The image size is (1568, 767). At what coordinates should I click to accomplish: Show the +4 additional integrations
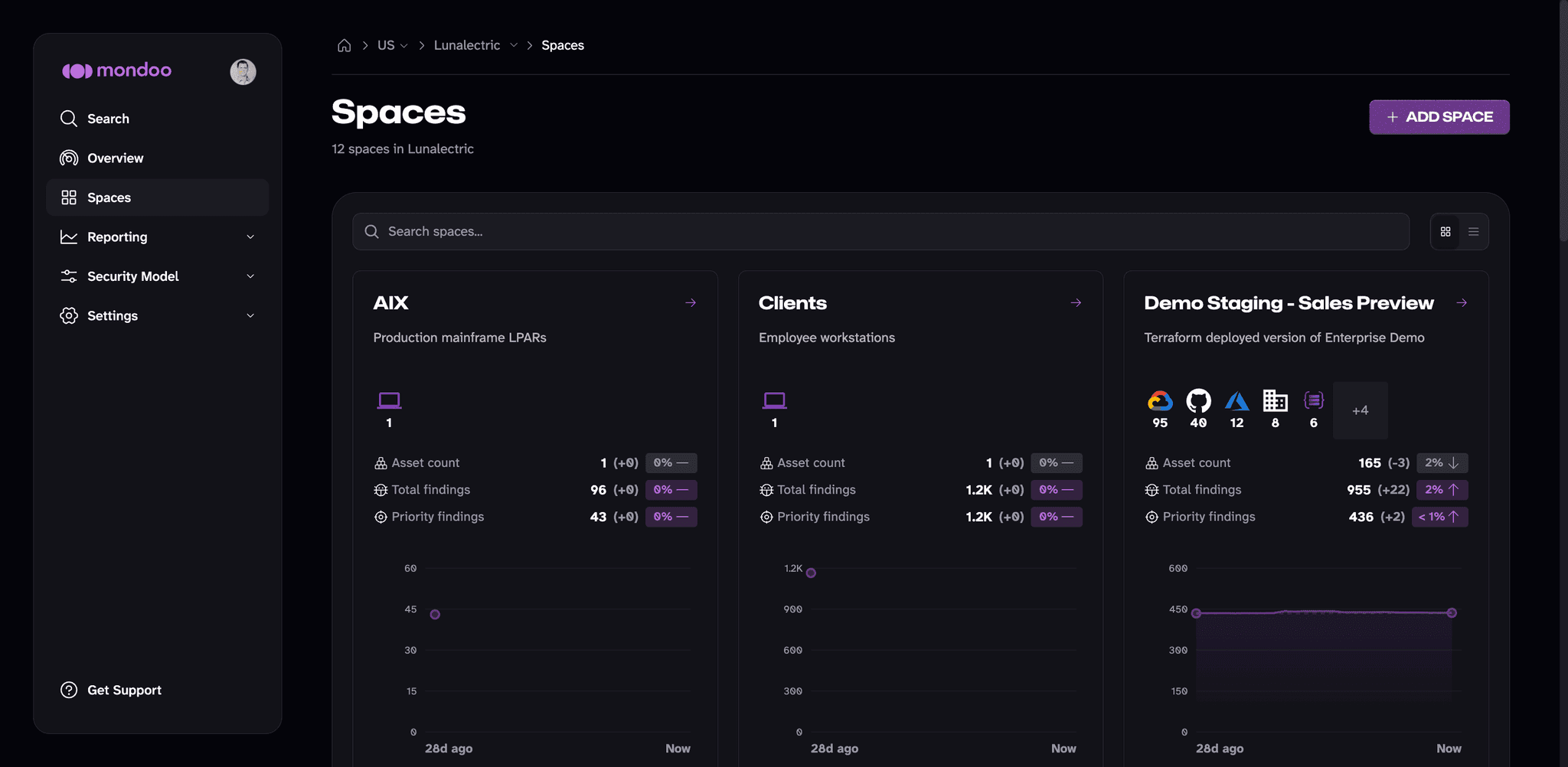pyautogui.click(x=1361, y=410)
